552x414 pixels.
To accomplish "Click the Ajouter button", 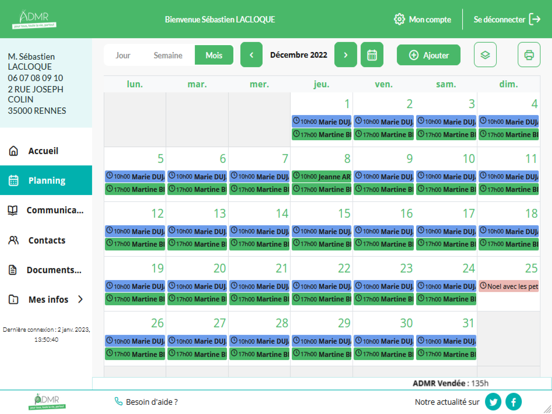I will (428, 55).
